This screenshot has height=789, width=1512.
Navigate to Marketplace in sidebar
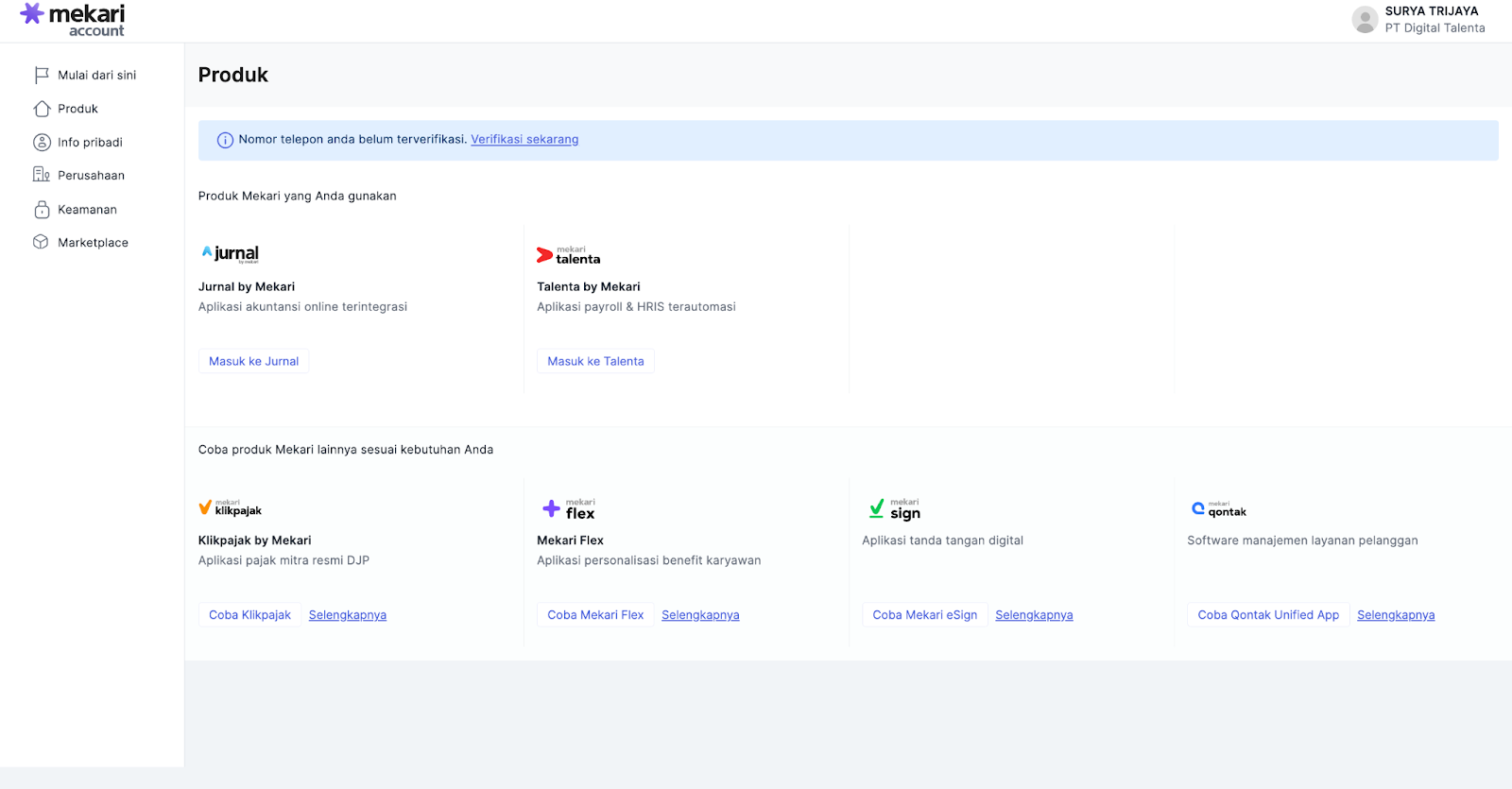point(93,243)
